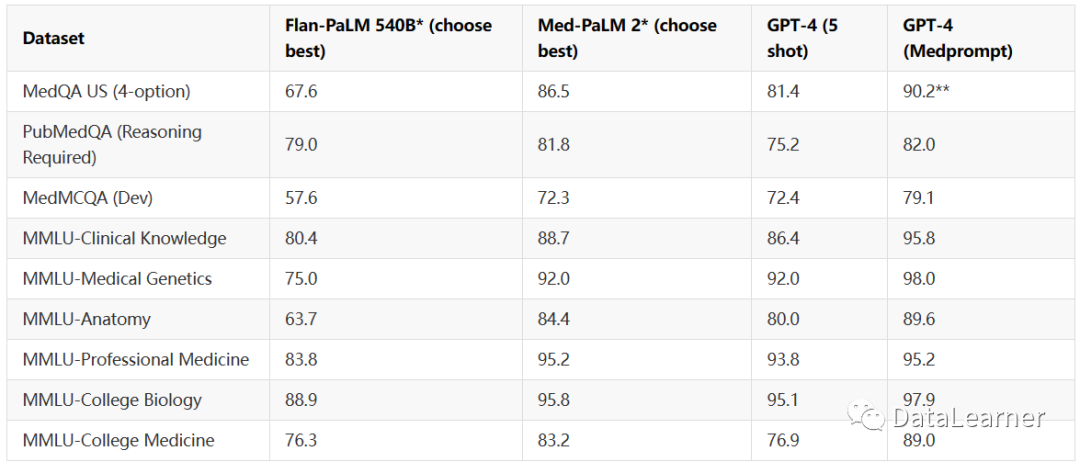Click the GPT-4 (Medprompt) column header

957,38
